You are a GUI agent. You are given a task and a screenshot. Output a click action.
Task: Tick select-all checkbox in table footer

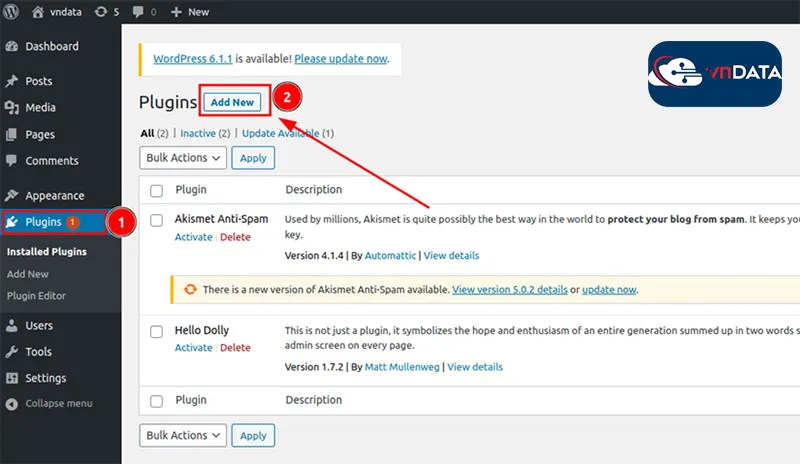point(157,401)
